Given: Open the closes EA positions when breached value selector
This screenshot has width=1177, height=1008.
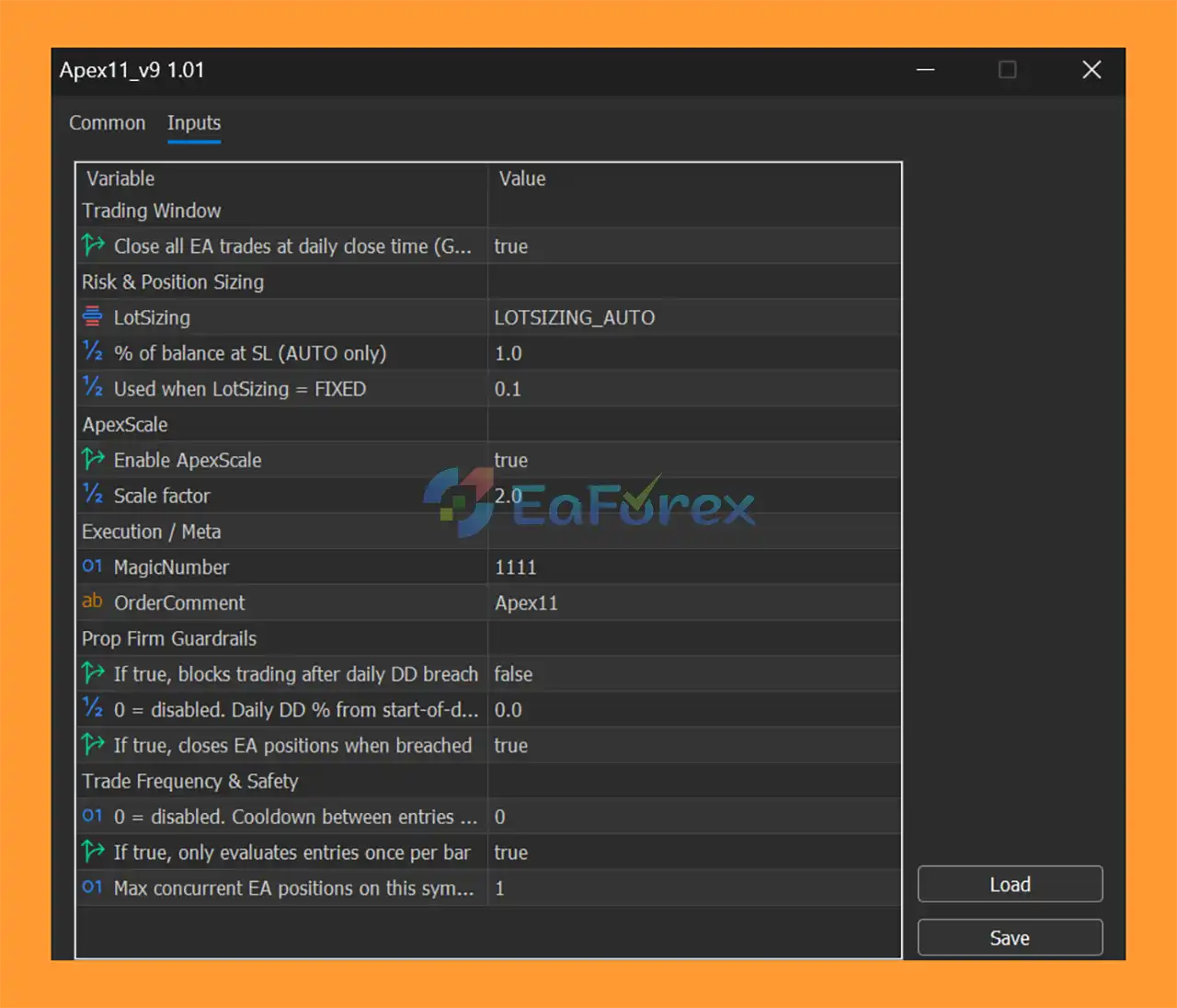Looking at the screenshot, I should 510,746.
